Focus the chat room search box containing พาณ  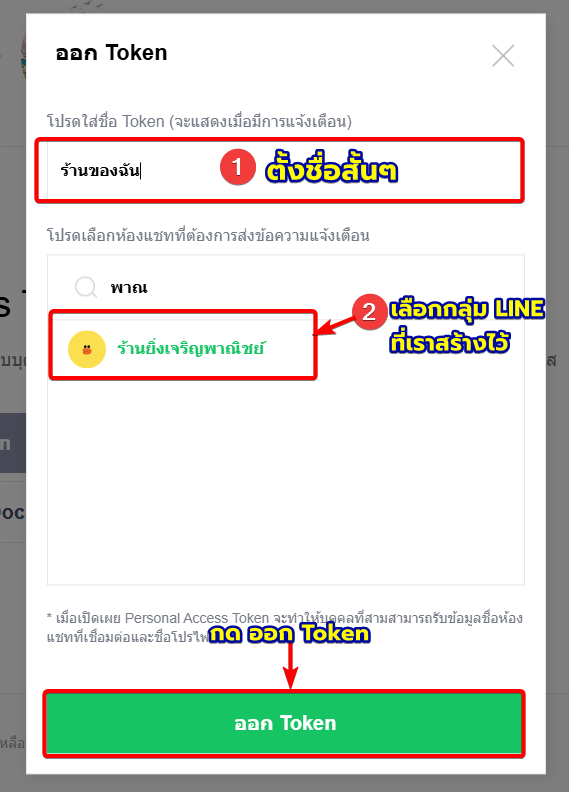286,287
